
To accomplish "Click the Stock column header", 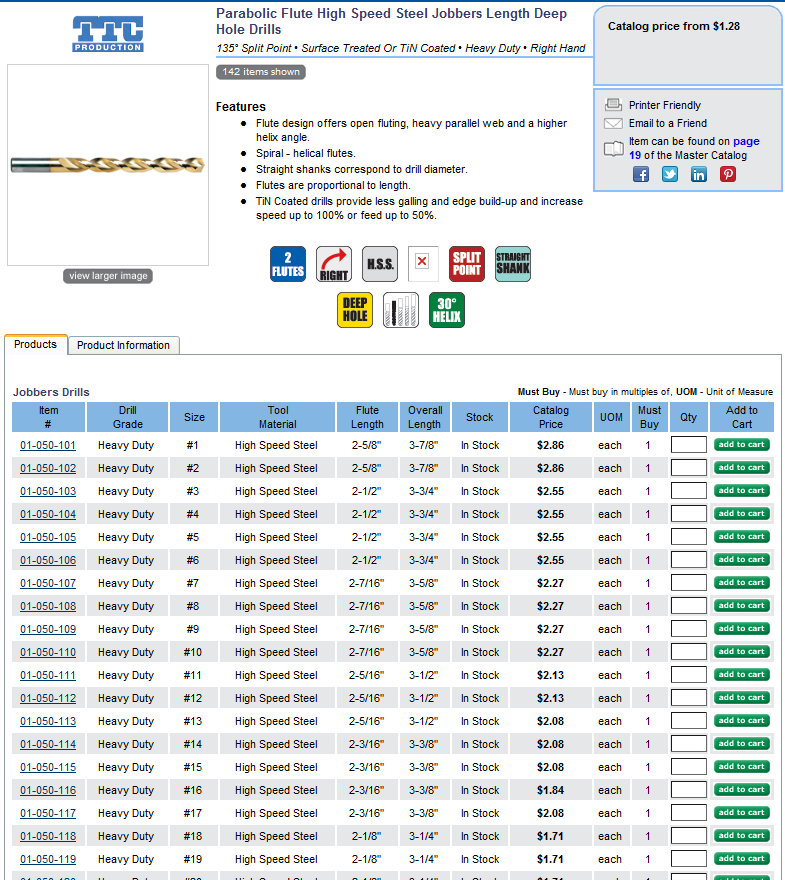I will 480,417.
